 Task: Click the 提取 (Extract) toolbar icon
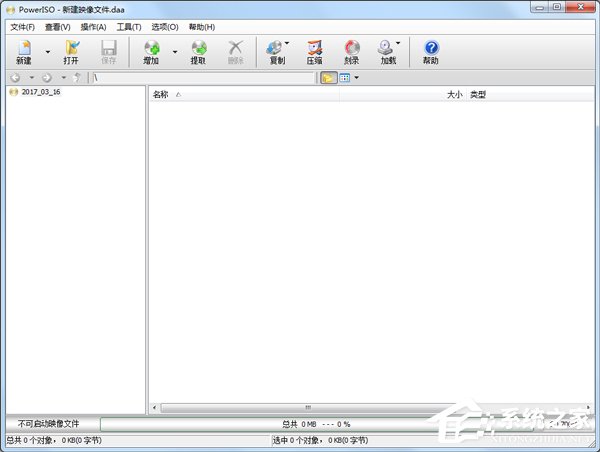[x=199, y=52]
